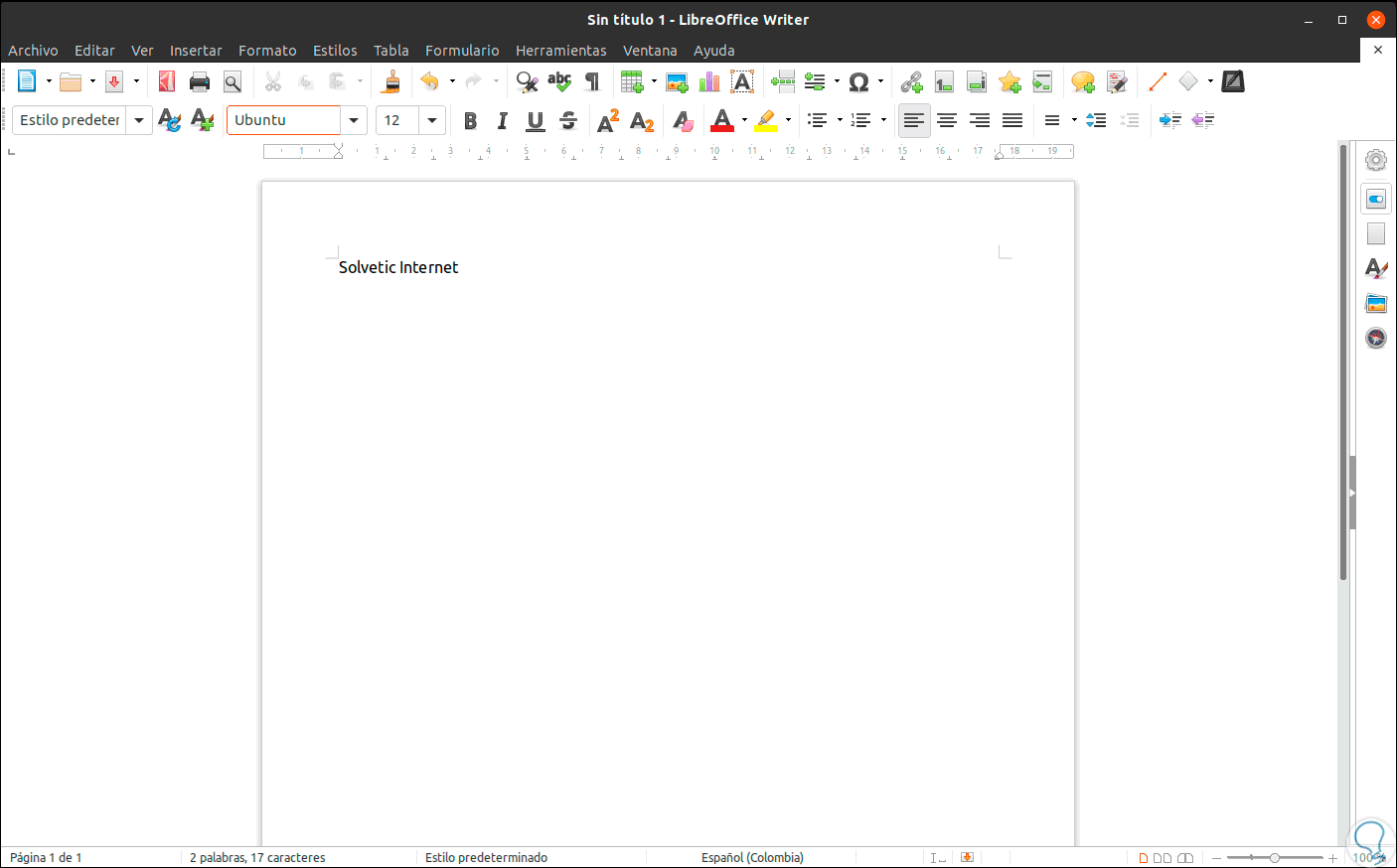Toggle subscript
Screen dimensions: 1397x868
click(x=642, y=121)
